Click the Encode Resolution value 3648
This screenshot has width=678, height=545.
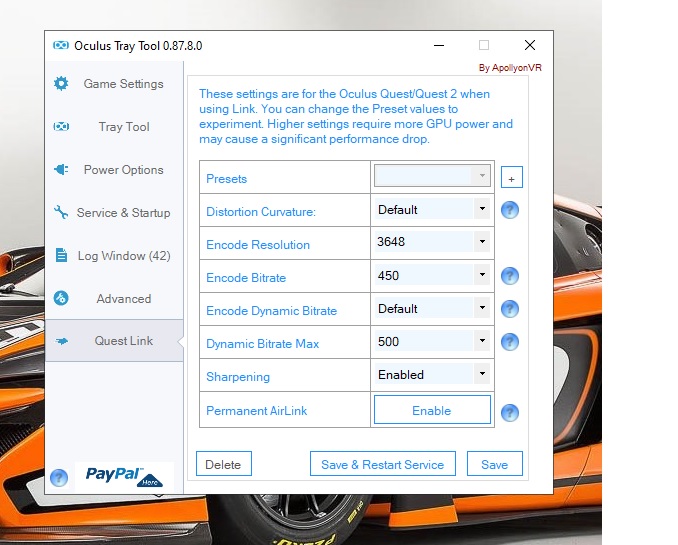[x=391, y=242]
